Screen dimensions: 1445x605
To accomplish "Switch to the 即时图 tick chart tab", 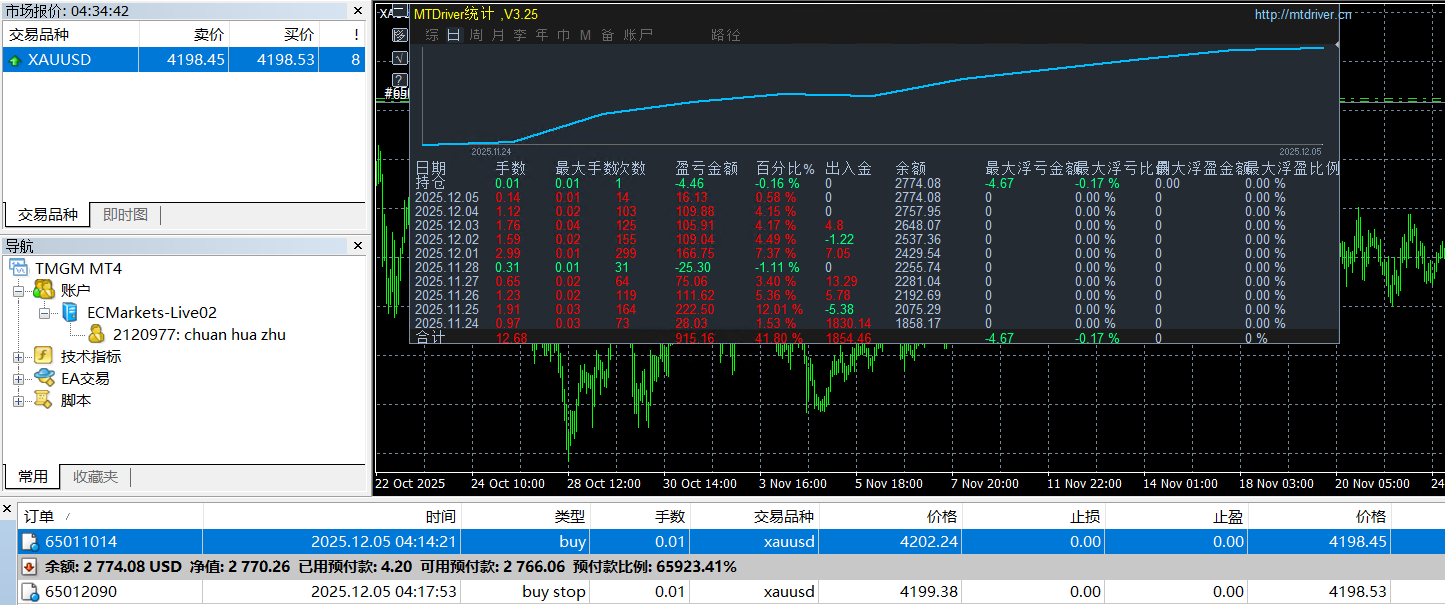I will click(125, 215).
